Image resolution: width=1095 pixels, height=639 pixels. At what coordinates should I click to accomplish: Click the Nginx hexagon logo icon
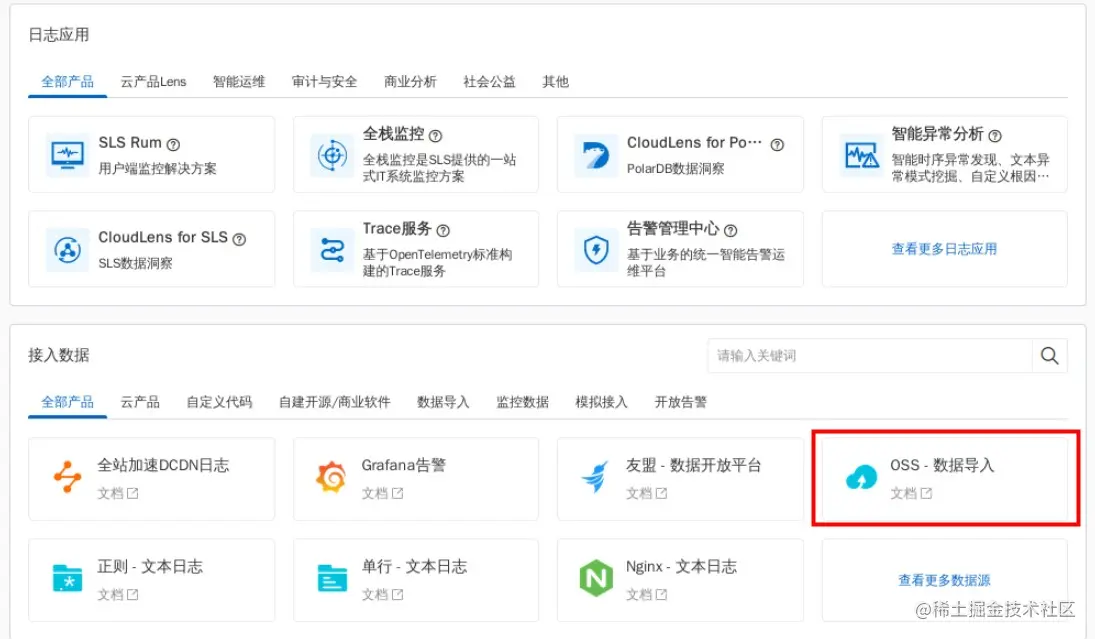tap(596, 578)
